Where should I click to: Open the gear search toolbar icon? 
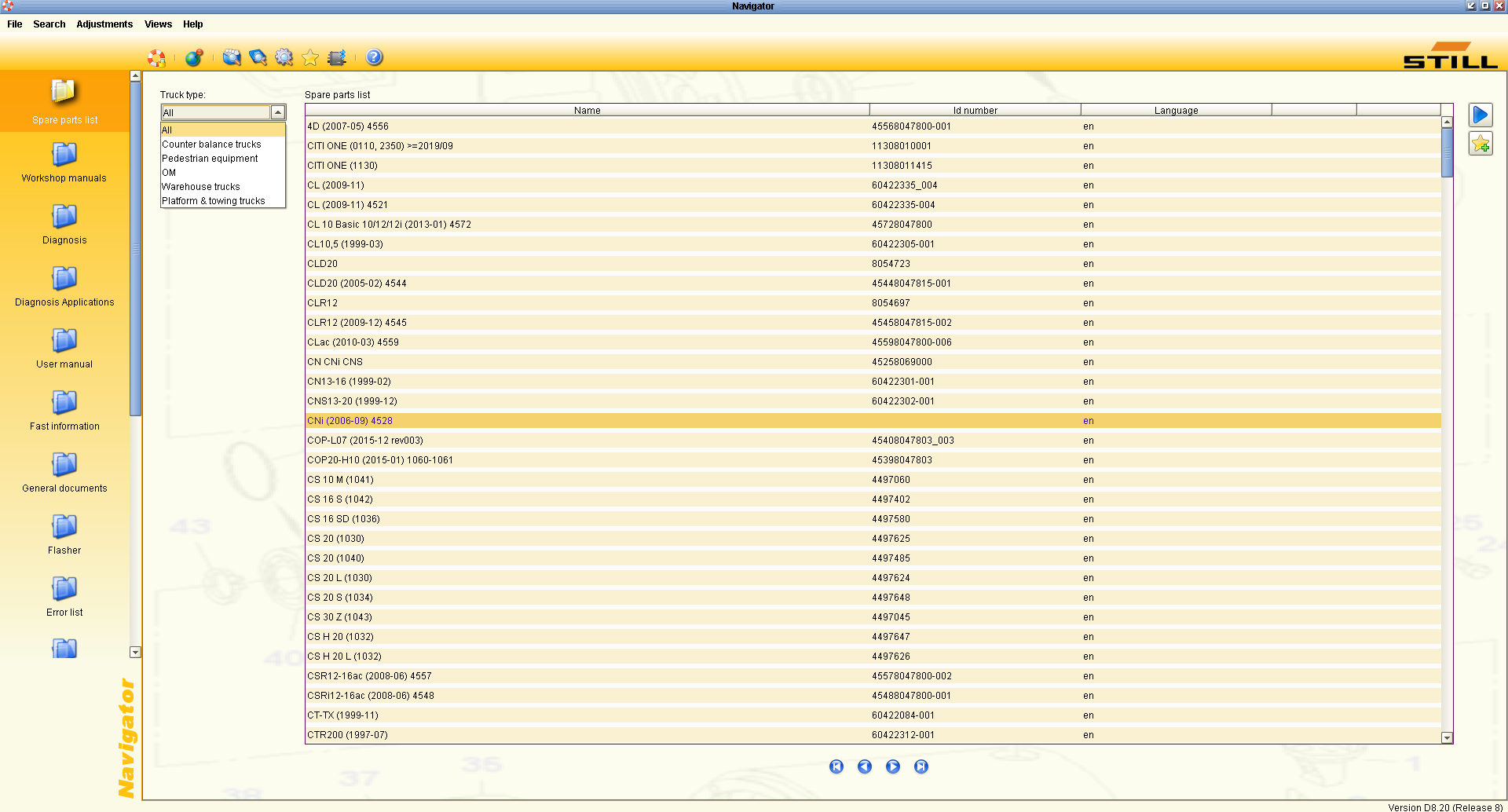[284, 57]
